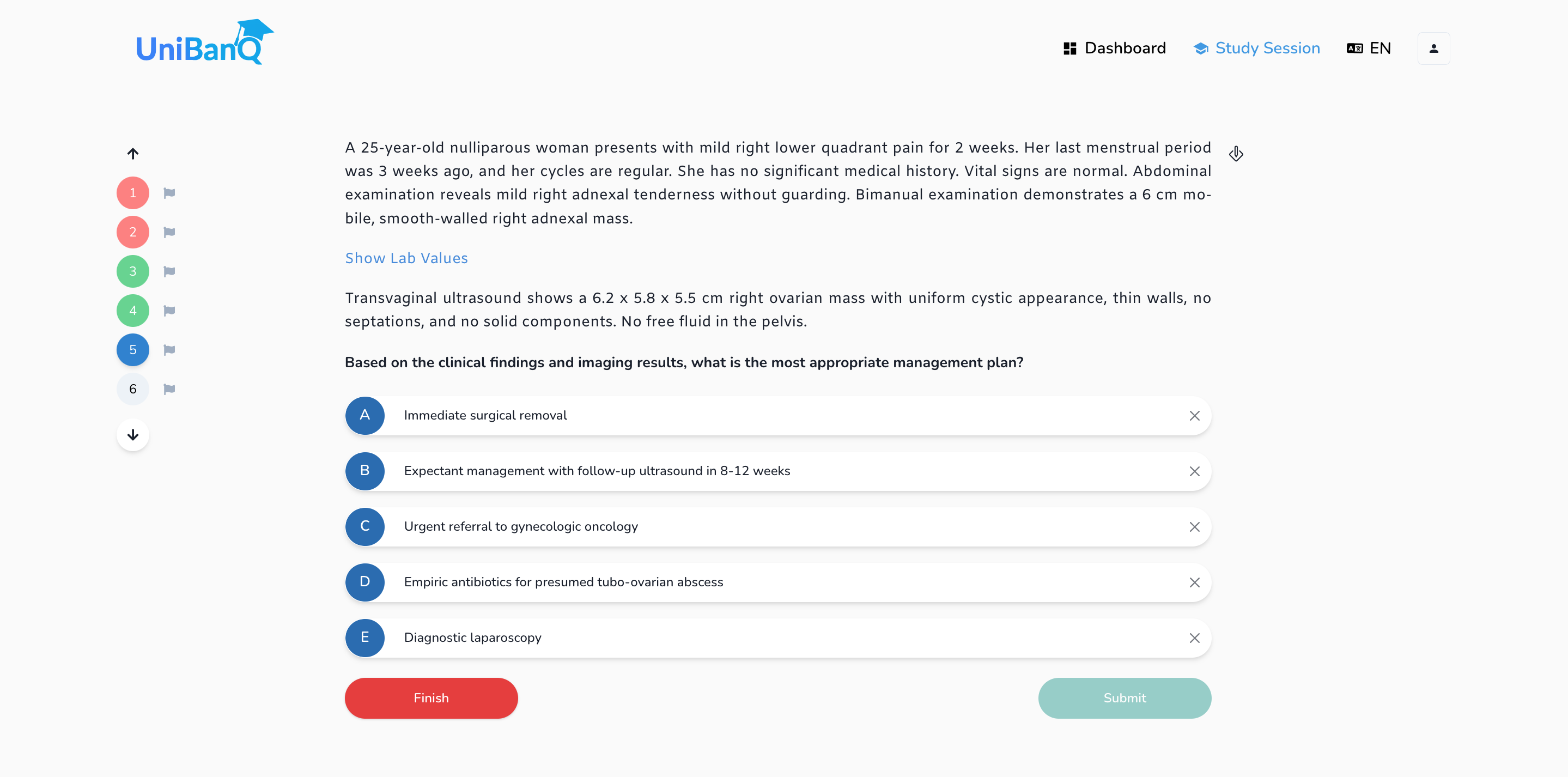Move to next questions with down arrow
Image resolution: width=1568 pixels, height=777 pixels.
[x=133, y=435]
